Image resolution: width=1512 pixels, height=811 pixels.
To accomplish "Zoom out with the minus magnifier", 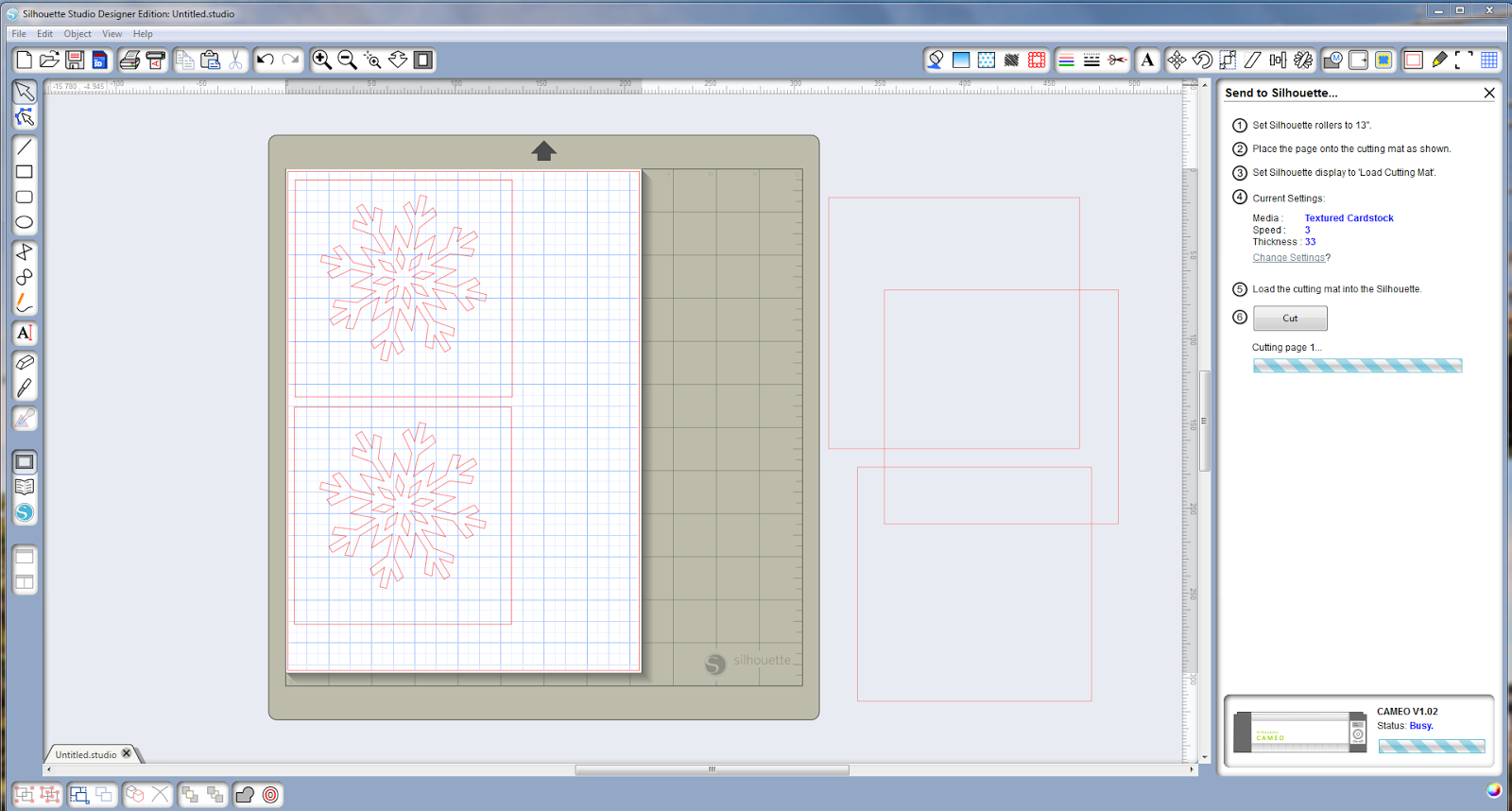I will pyautogui.click(x=347, y=60).
